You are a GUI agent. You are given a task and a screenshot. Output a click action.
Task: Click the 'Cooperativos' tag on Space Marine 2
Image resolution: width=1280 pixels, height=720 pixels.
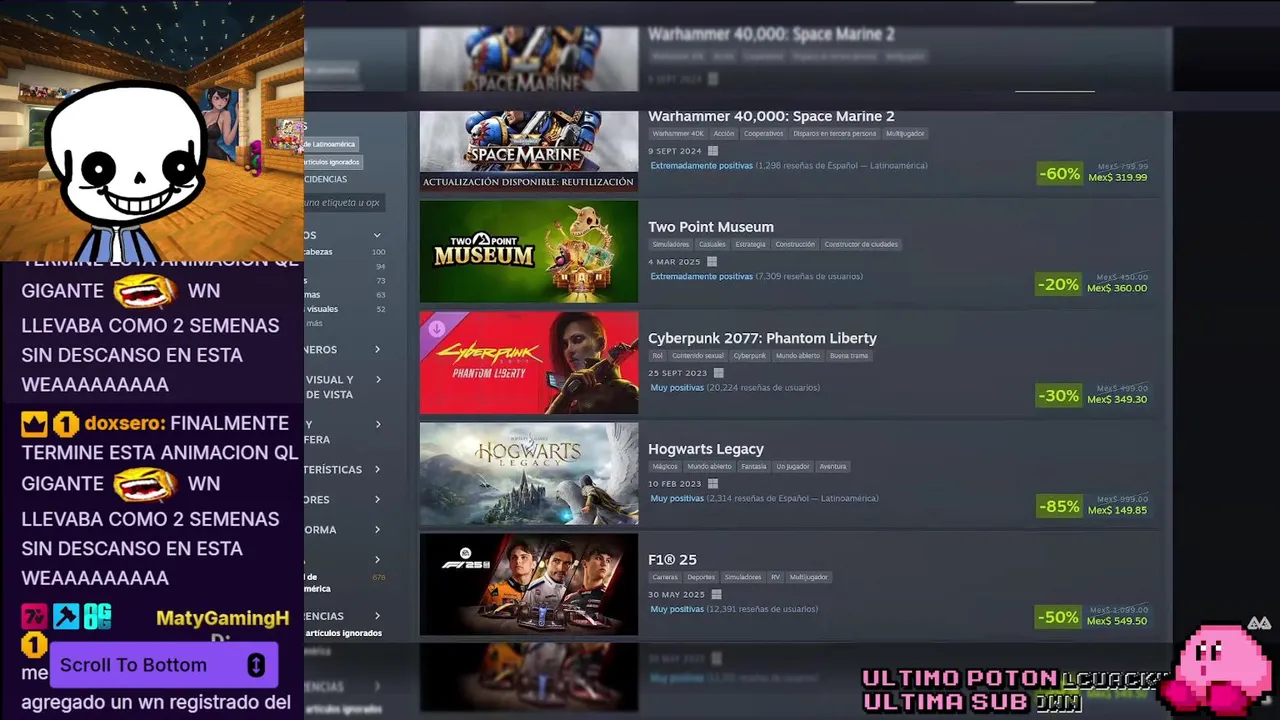(764, 134)
